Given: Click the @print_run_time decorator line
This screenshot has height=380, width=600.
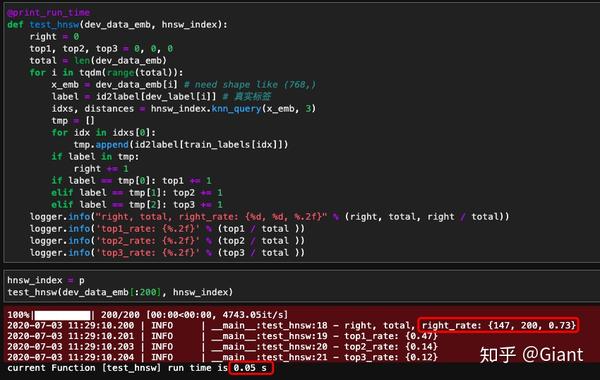Looking at the screenshot, I should coord(48,13).
